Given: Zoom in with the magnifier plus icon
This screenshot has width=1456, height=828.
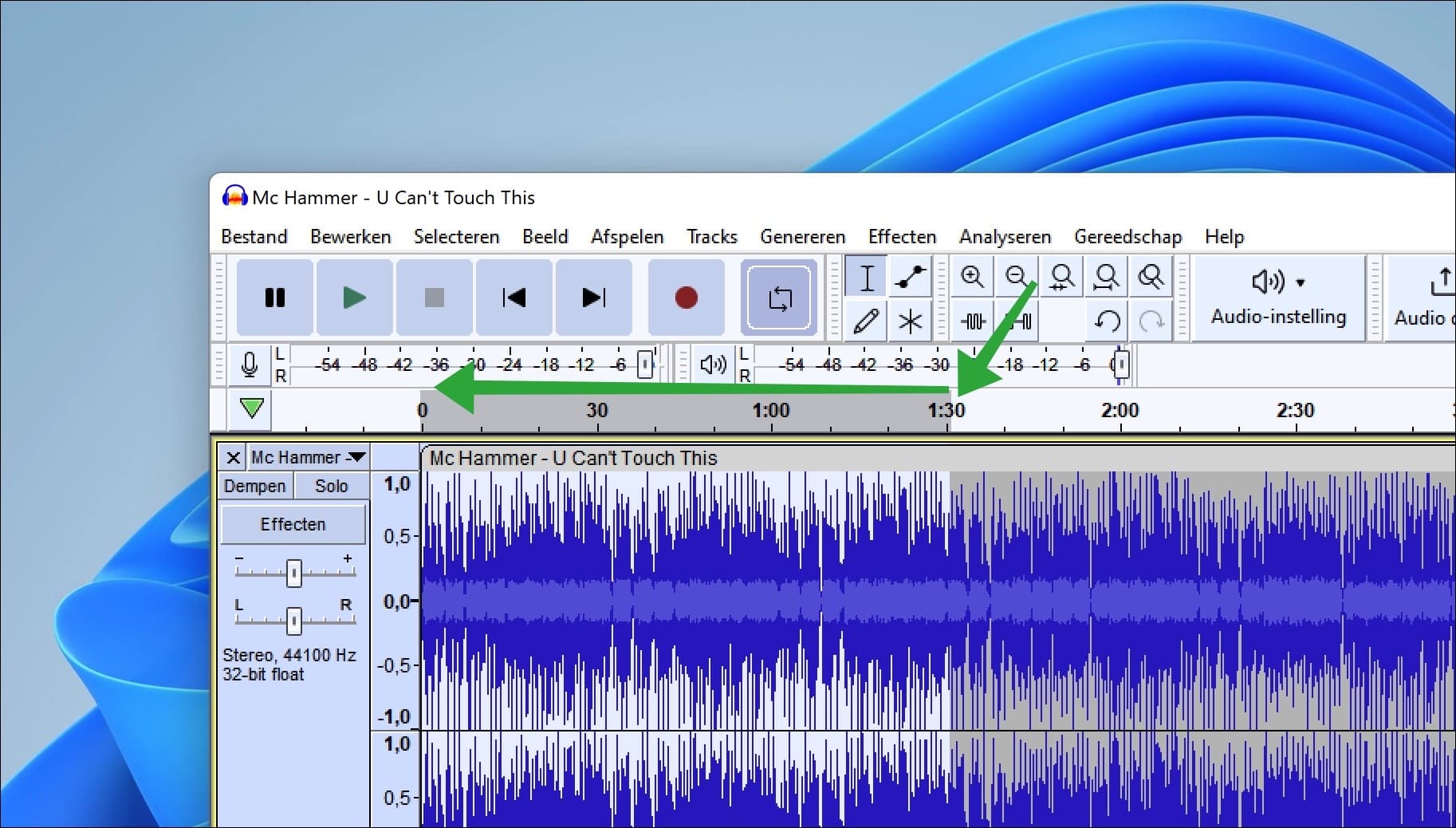Looking at the screenshot, I should click(x=972, y=278).
